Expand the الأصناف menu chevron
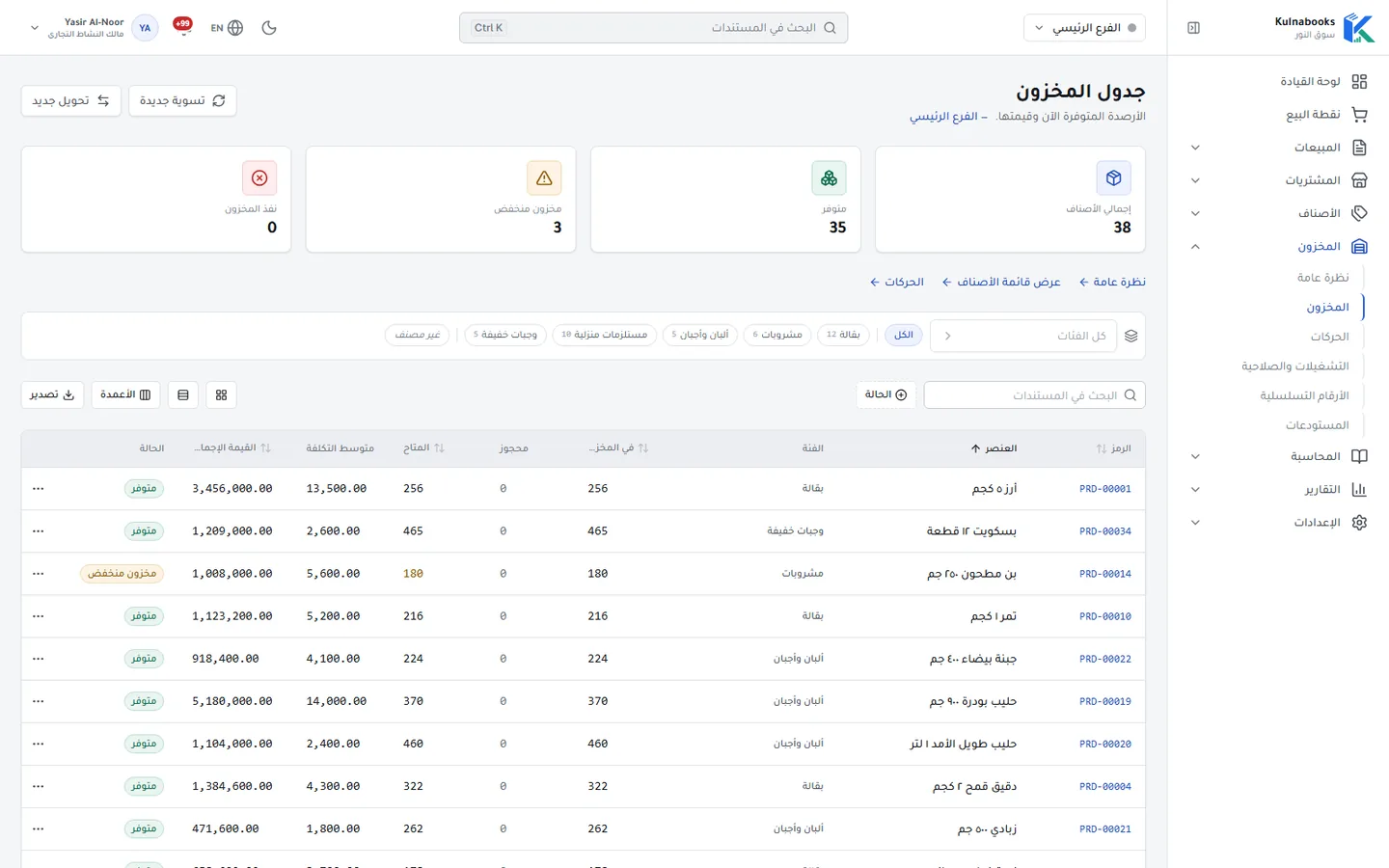 pos(1195,213)
